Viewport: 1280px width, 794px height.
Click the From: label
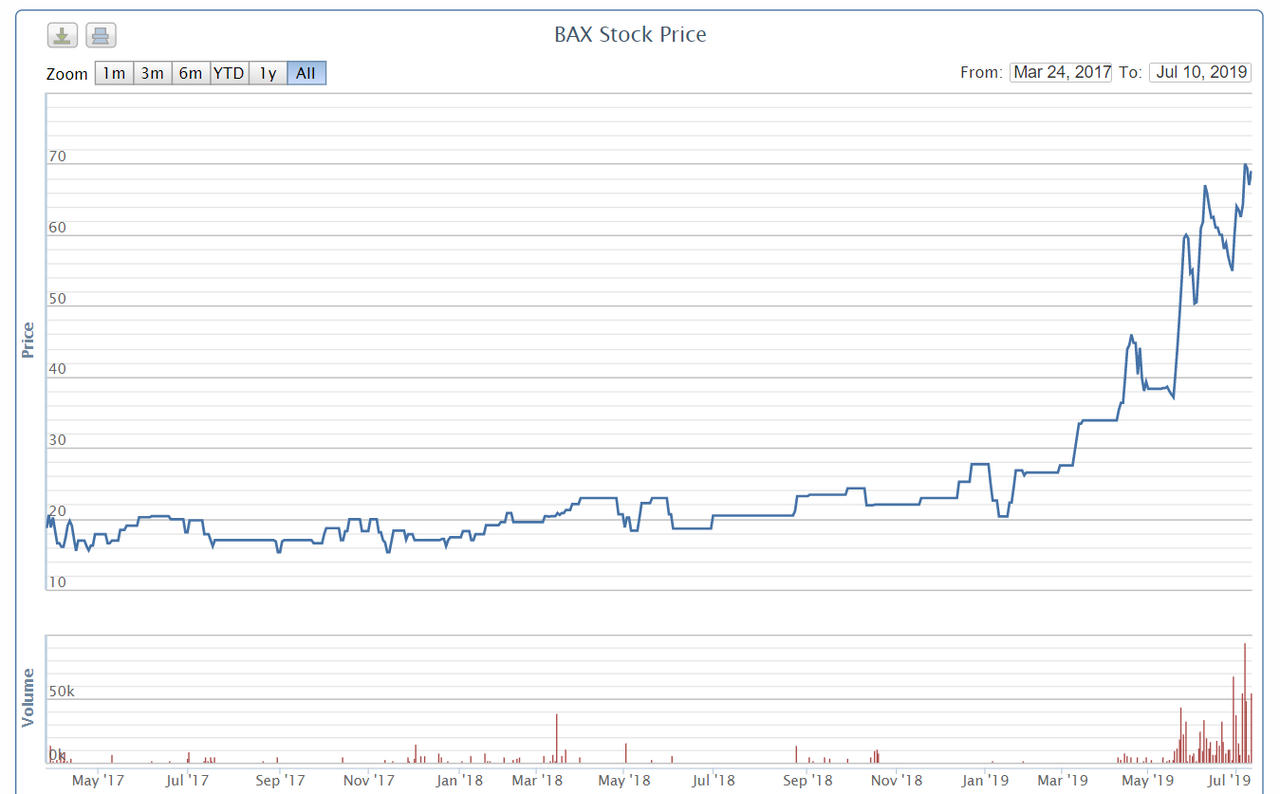tap(981, 73)
